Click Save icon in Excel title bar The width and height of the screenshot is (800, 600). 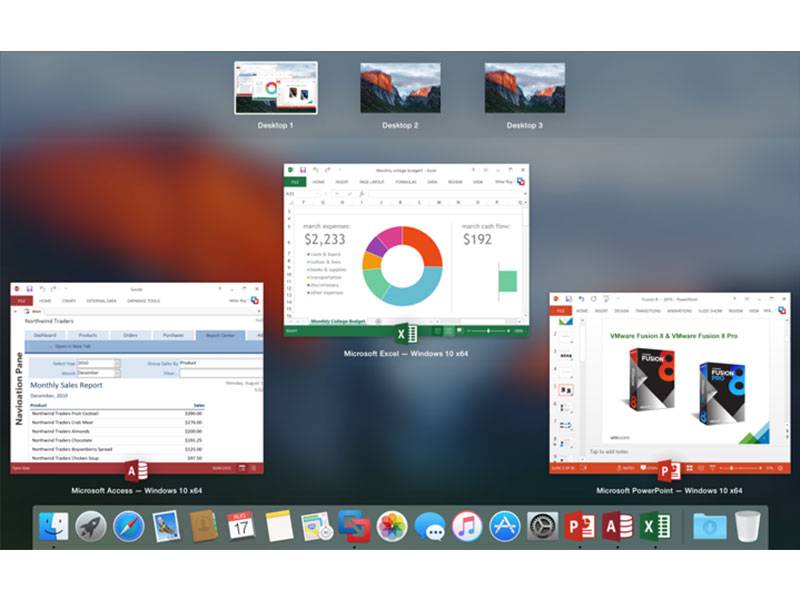click(x=303, y=170)
